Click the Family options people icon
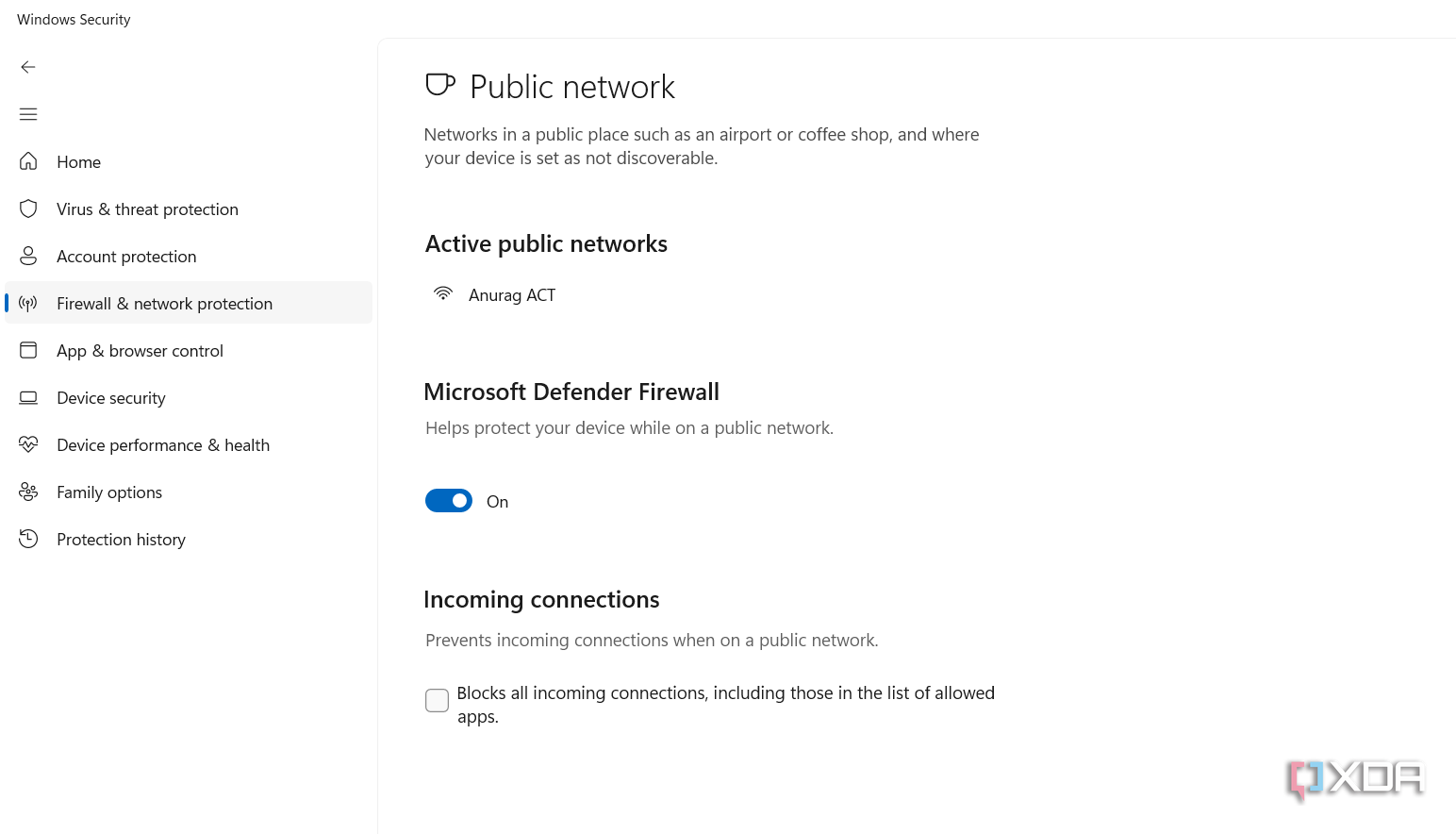The image size is (1456, 834). click(x=28, y=492)
